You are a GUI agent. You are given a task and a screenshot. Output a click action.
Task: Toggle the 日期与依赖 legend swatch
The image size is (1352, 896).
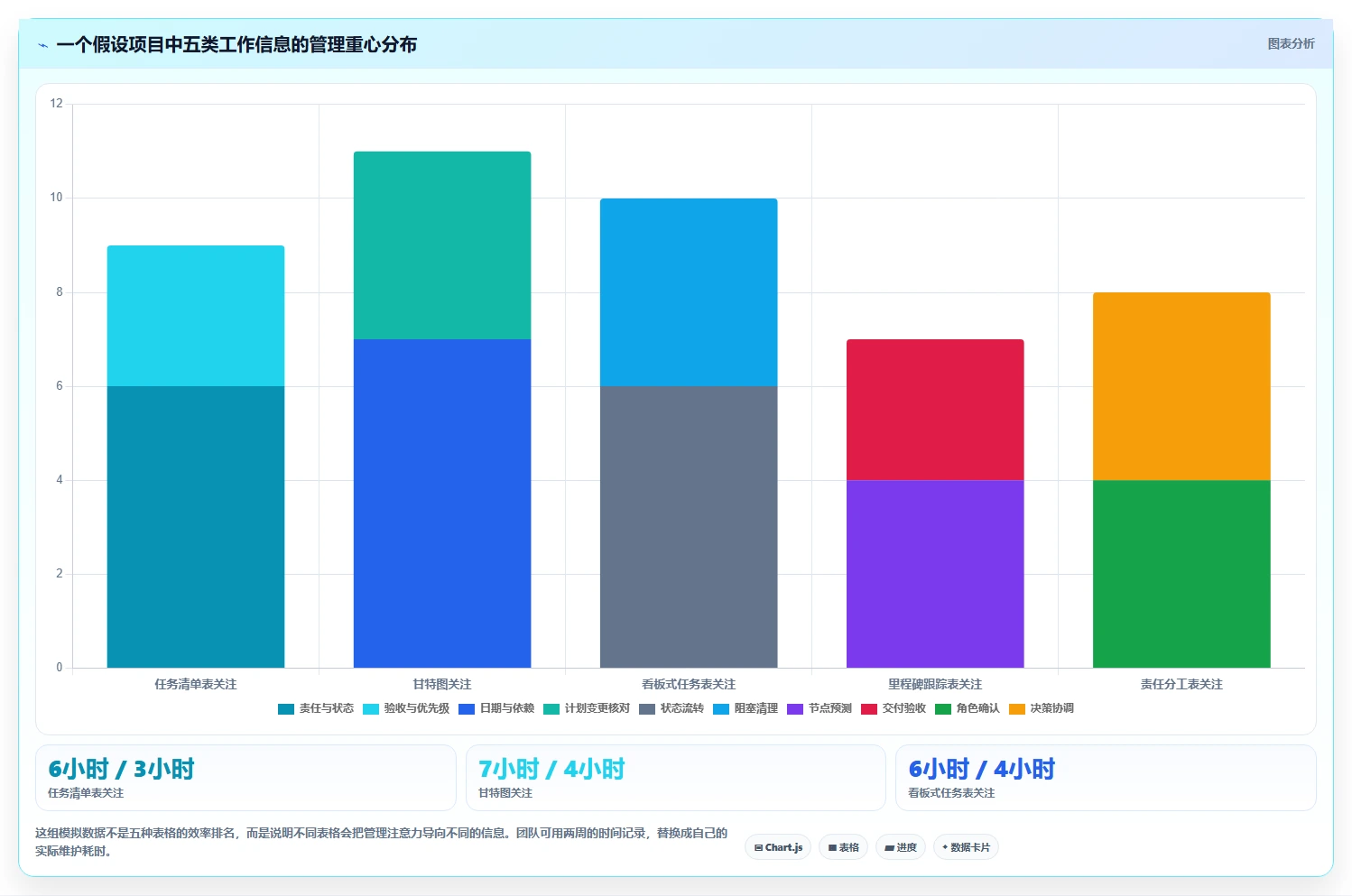coord(467,709)
